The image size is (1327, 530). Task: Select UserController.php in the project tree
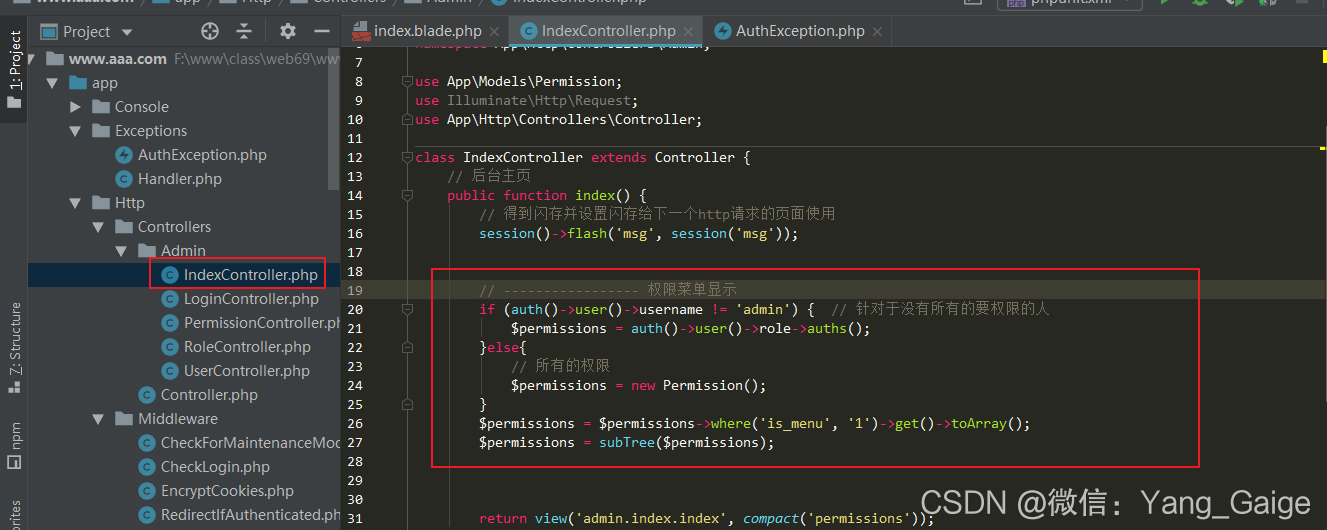tap(247, 371)
